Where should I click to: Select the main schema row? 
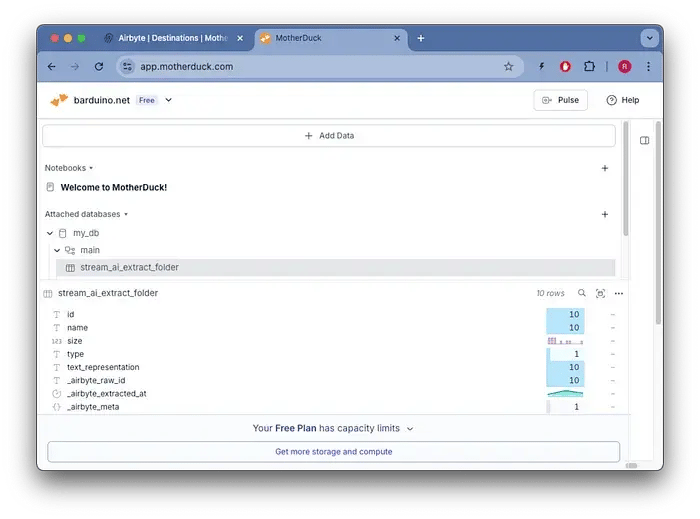(x=90, y=250)
